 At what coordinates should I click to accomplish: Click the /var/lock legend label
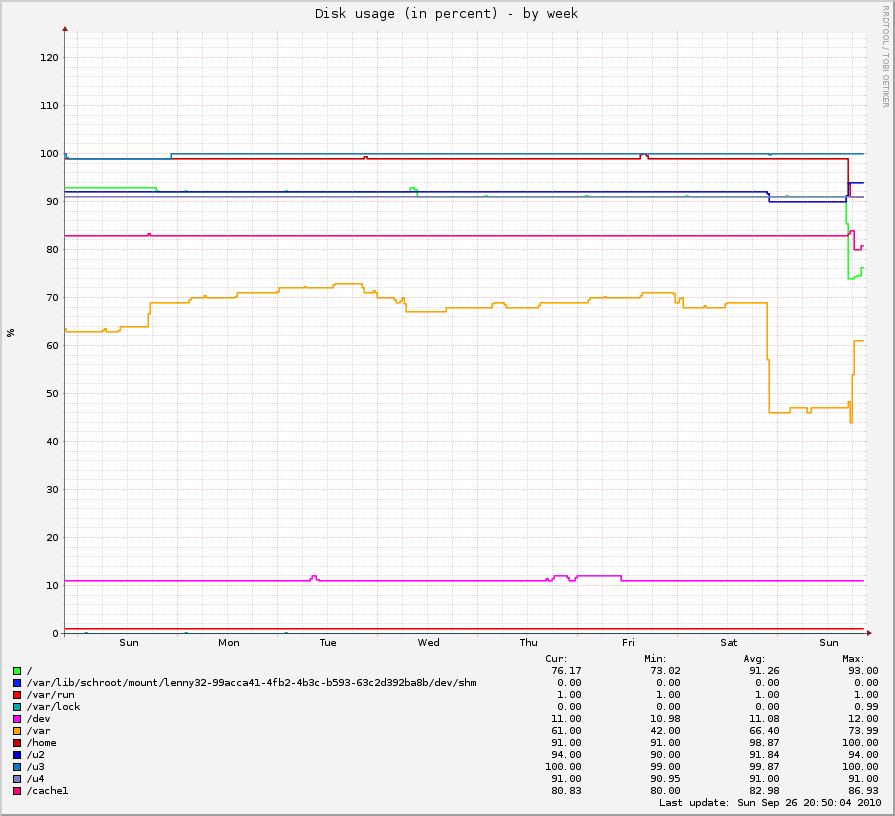point(54,707)
